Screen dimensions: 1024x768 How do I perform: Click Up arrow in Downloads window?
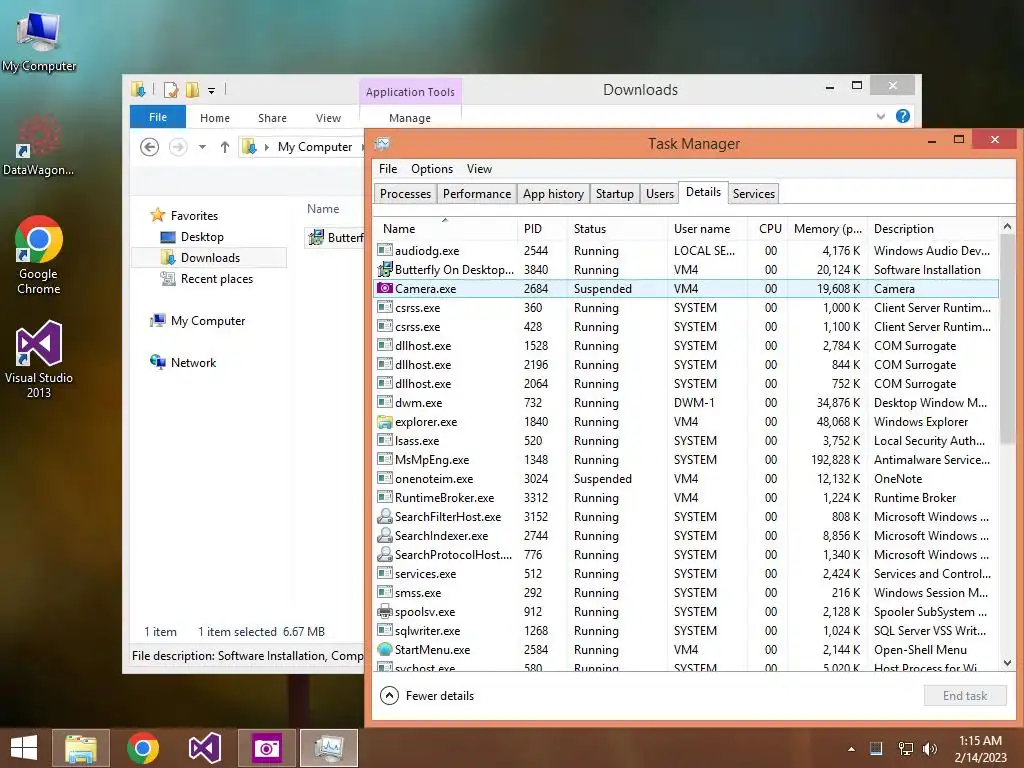click(x=225, y=147)
